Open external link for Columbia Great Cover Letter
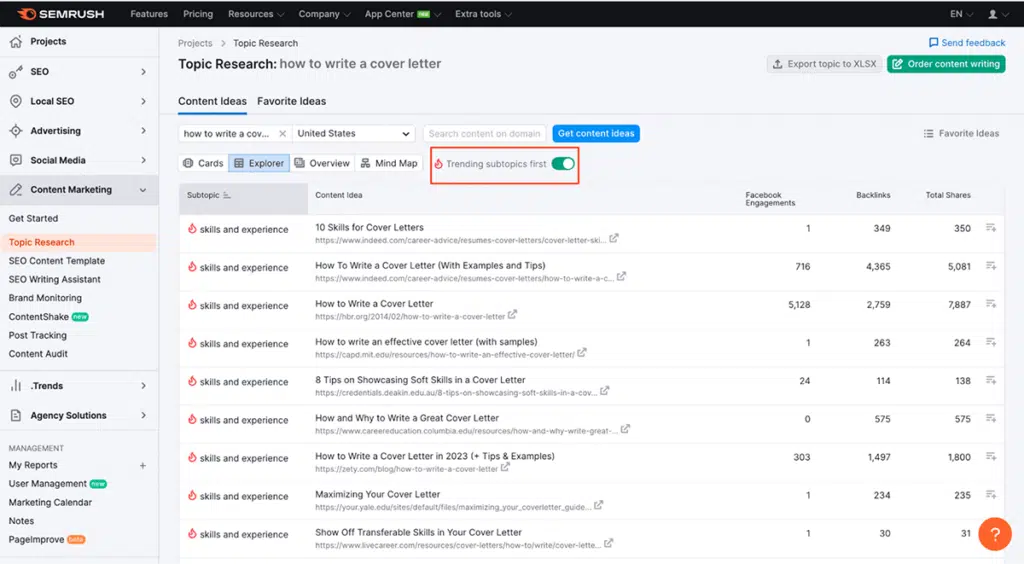1024x564 pixels. (625, 429)
